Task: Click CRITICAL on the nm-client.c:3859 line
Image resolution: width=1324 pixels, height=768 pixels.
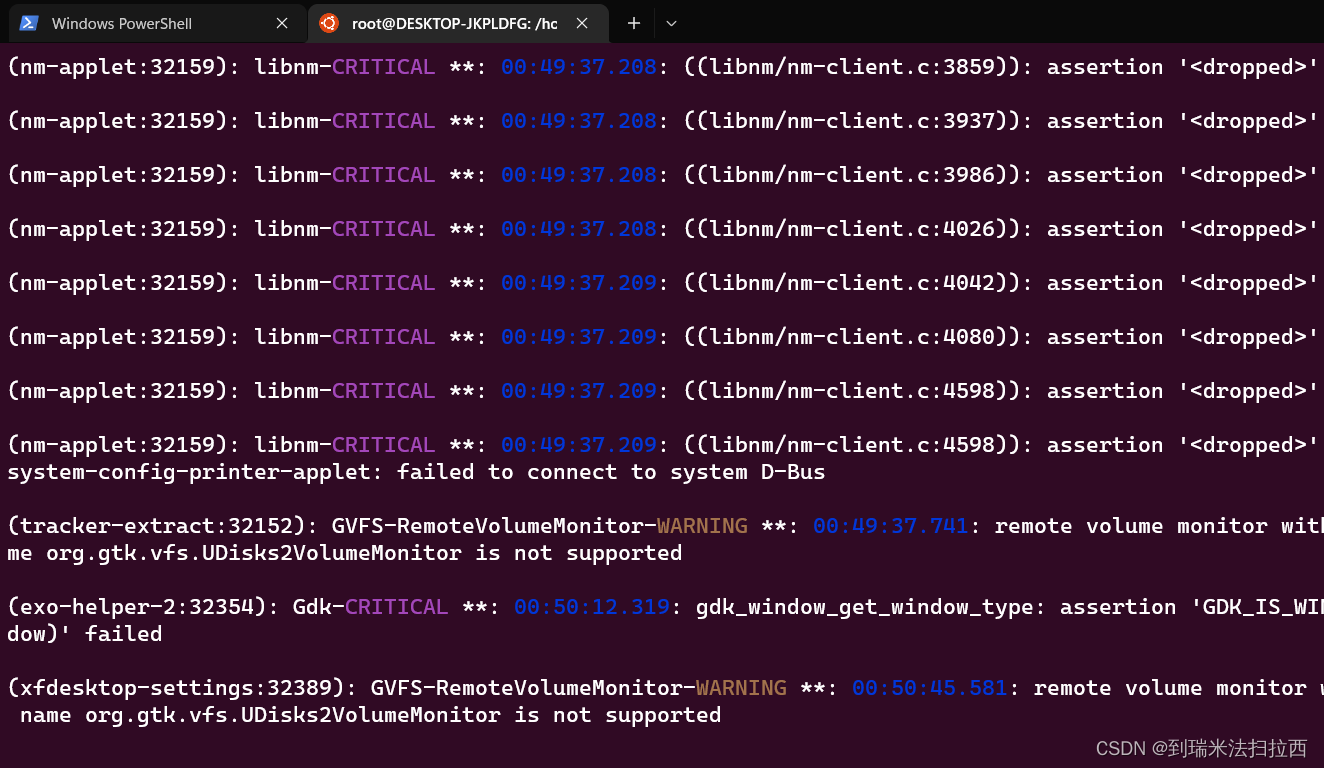Action: pos(384,67)
